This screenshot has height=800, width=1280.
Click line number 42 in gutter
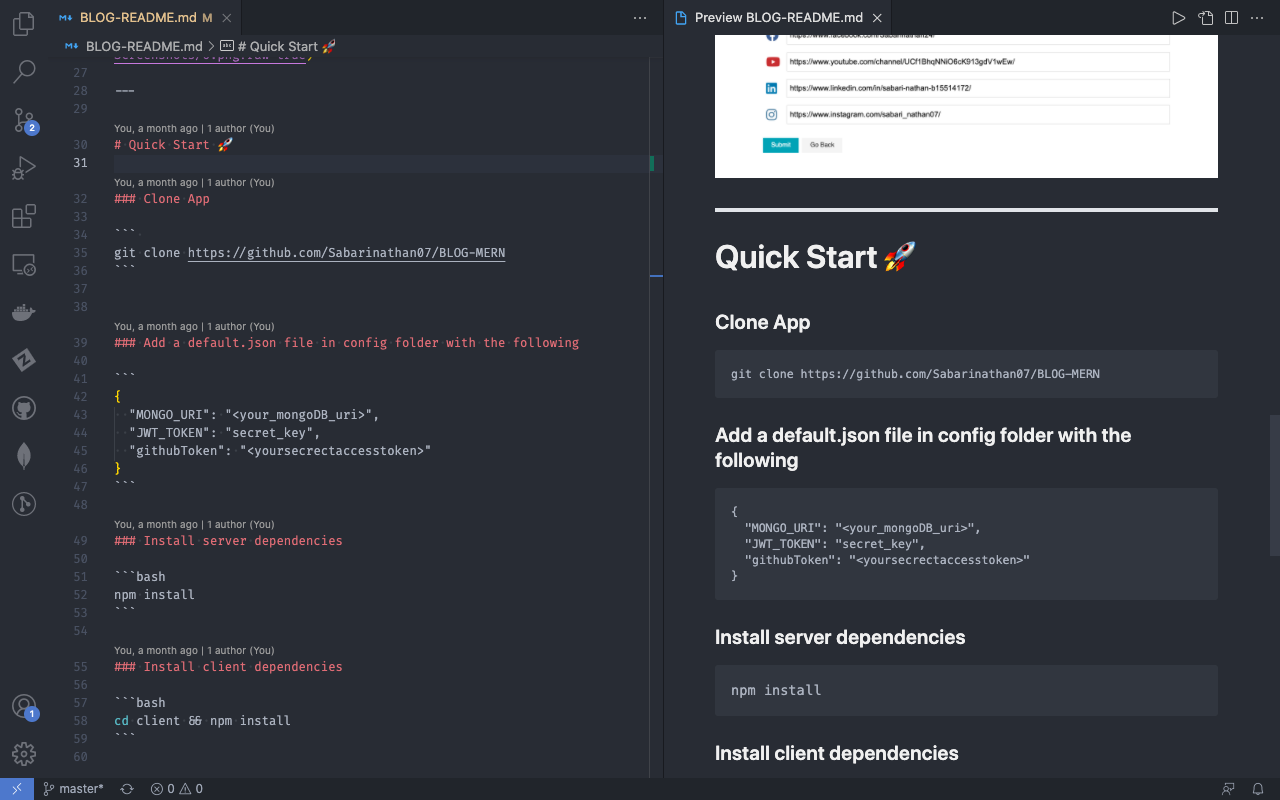pos(80,397)
